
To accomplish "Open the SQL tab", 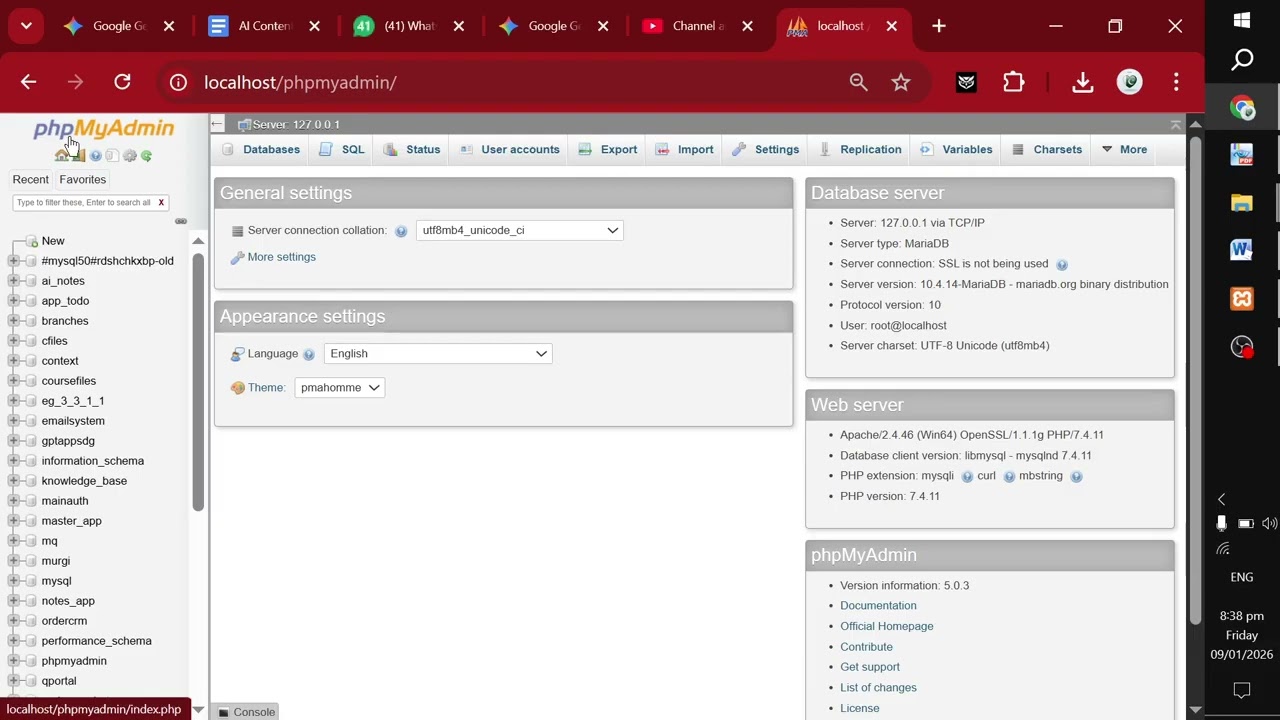I will pyautogui.click(x=342, y=150).
